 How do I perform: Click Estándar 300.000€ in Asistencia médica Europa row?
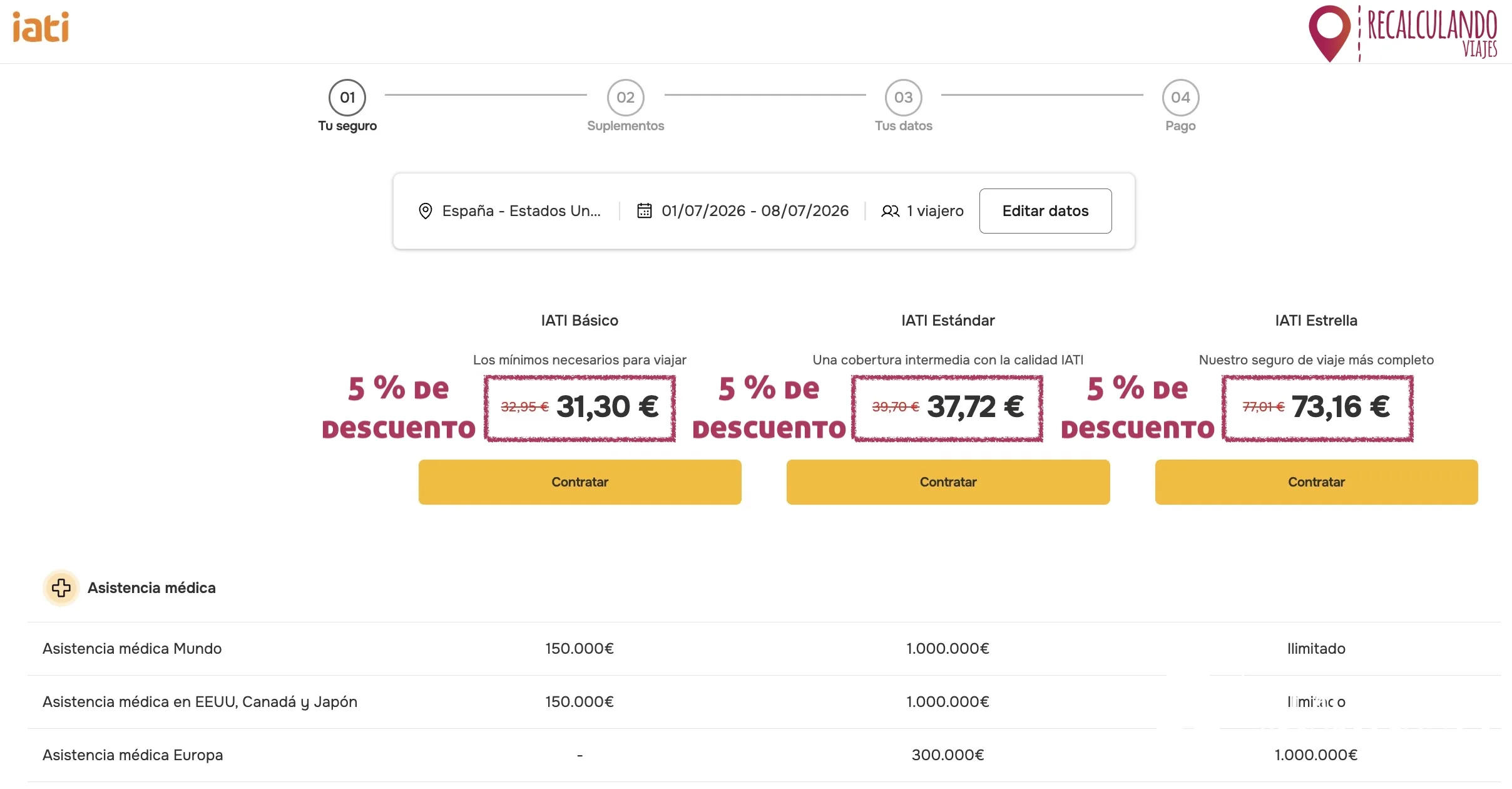coord(948,755)
